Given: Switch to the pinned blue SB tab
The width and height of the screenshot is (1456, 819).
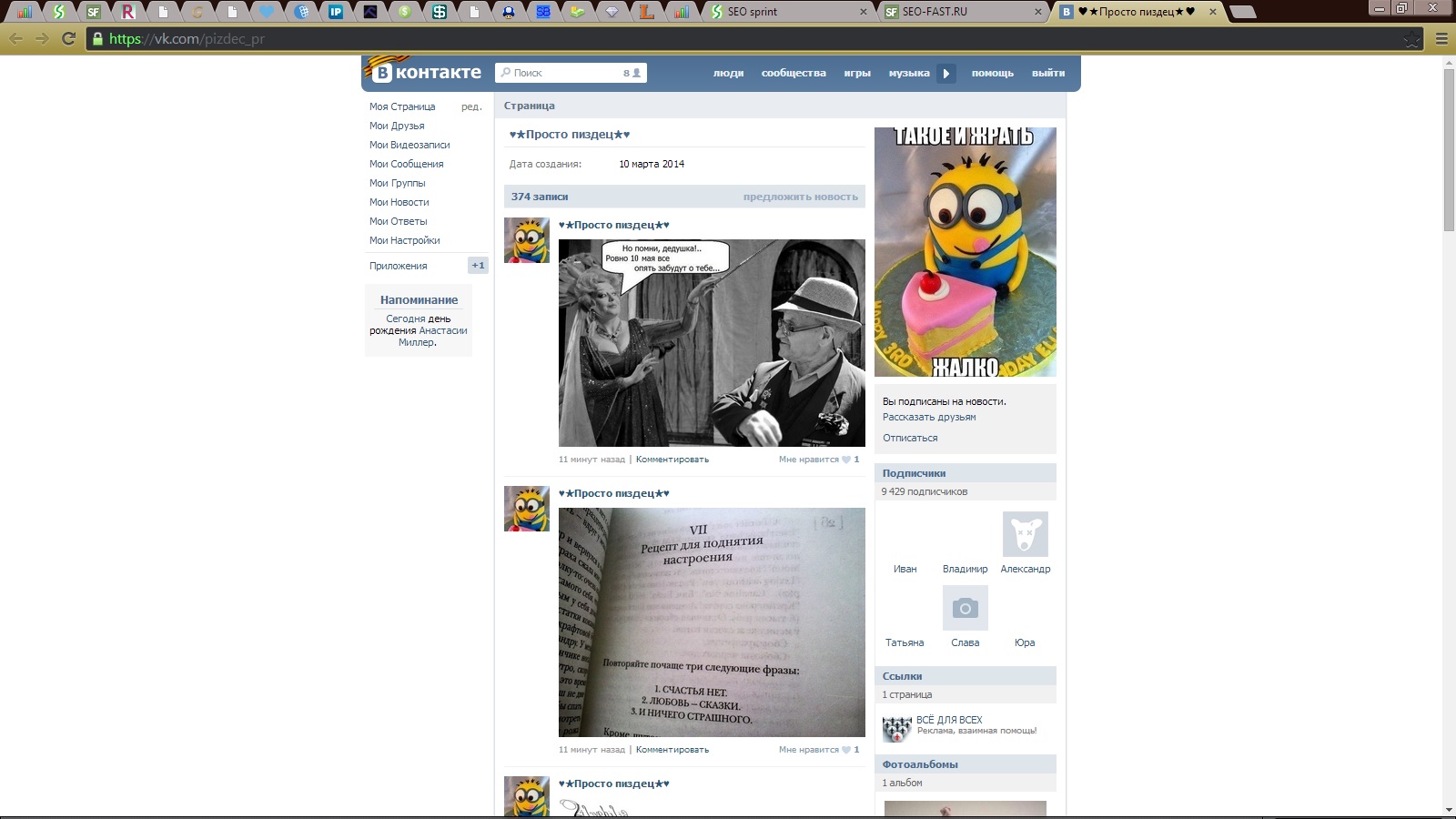Looking at the screenshot, I should [x=543, y=12].
